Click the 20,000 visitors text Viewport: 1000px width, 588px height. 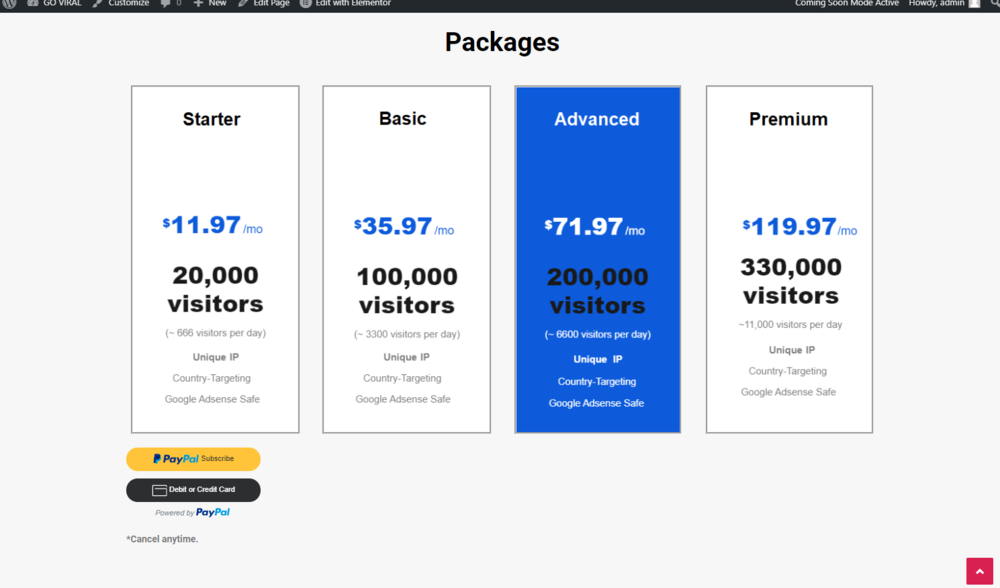pos(216,290)
